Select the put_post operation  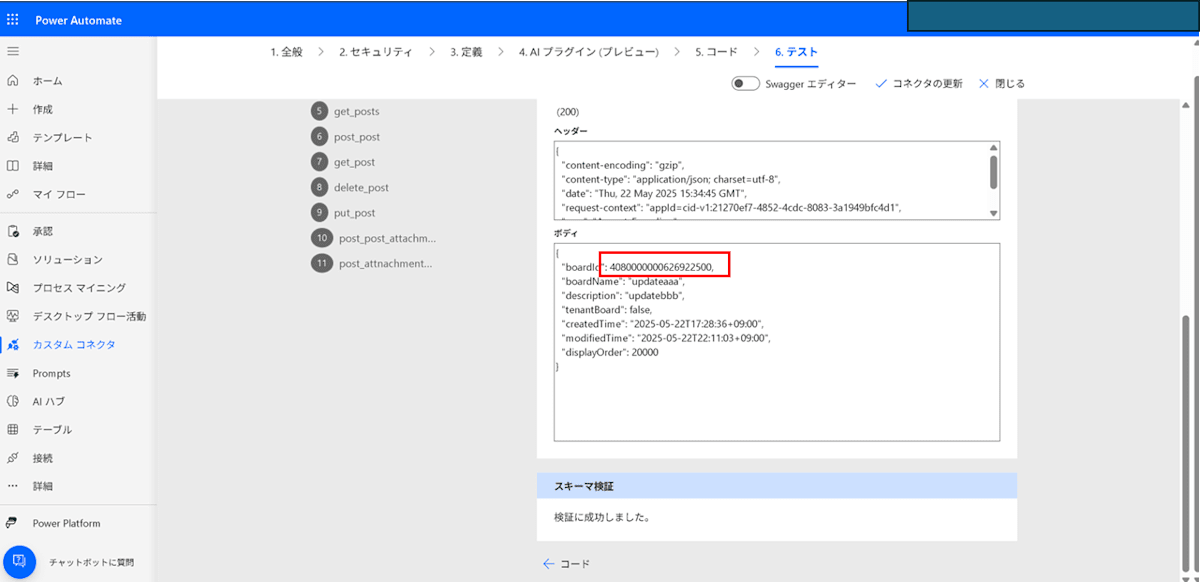tap(355, 213)
